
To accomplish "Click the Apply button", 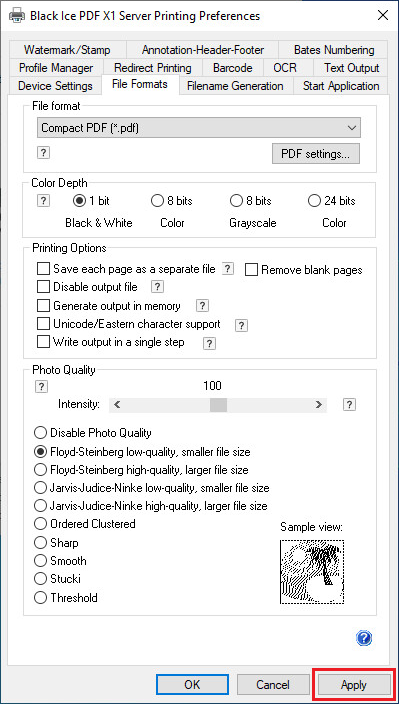I will tap(354, 685).
